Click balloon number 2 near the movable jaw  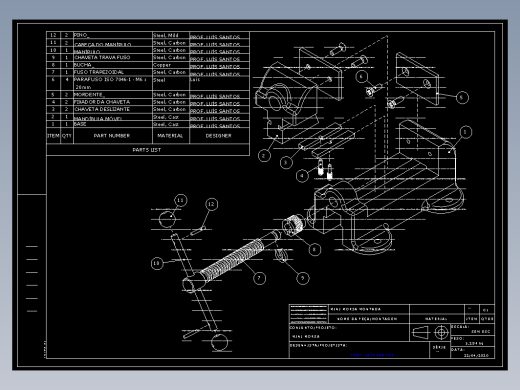tap(264, 155)
